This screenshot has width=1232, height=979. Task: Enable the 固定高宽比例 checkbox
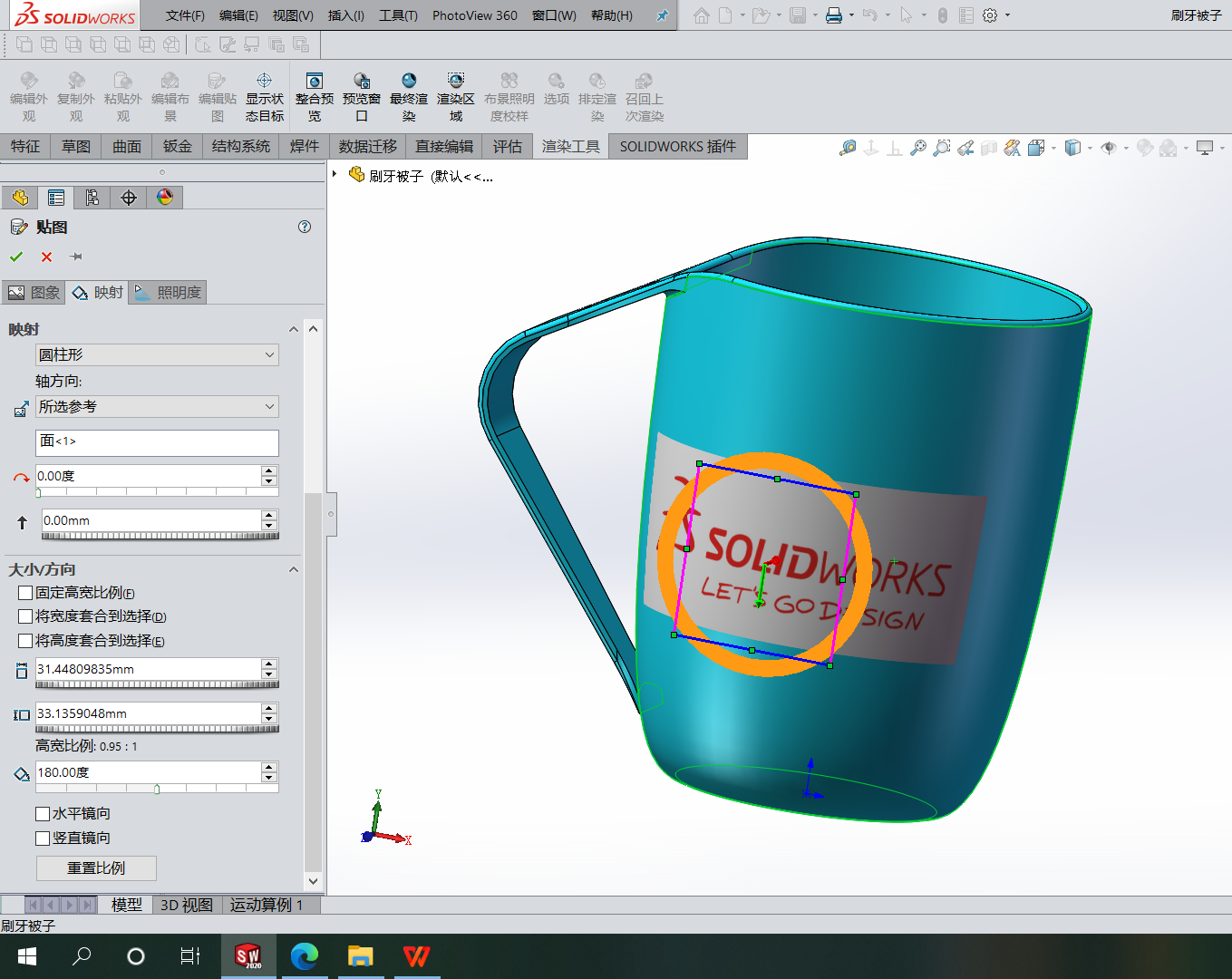pyautogui.click(x=24, y=592)
